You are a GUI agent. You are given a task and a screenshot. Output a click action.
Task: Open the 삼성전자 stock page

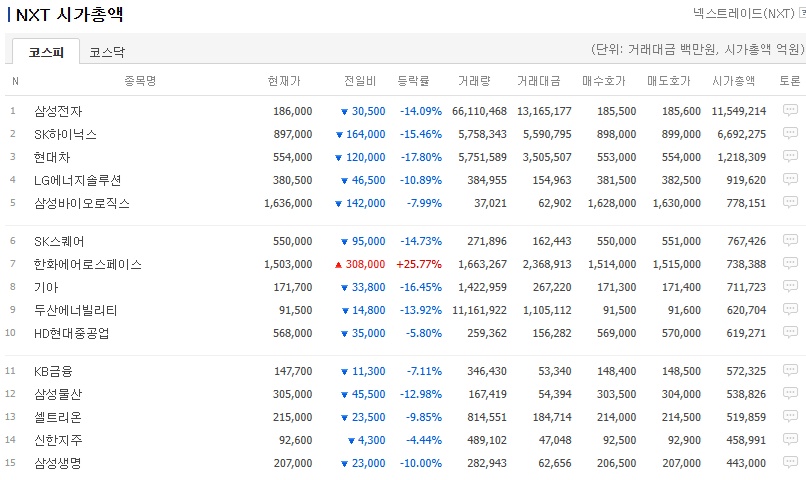tap(58, 111)
